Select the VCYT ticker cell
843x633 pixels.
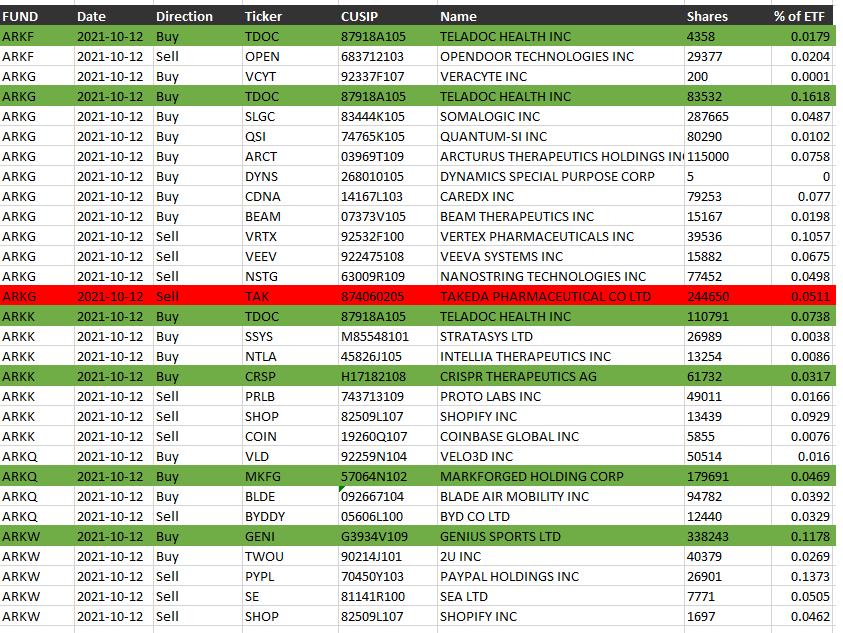(x=288, y=76)
